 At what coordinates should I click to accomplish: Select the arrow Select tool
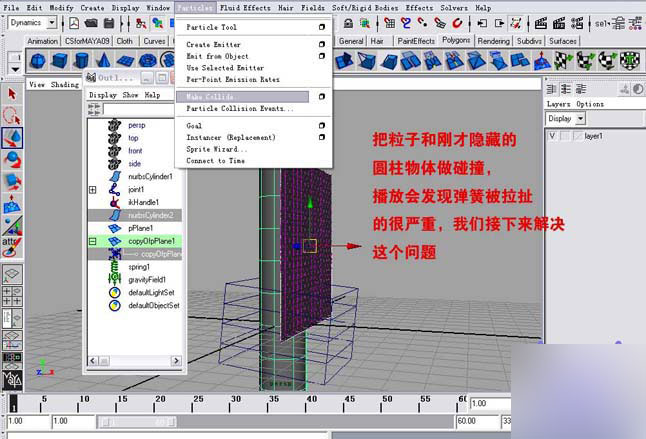pos(12,94)
